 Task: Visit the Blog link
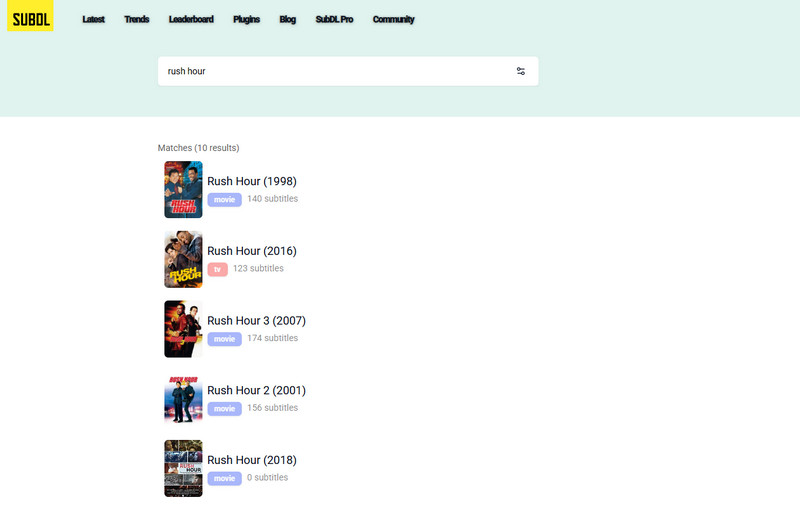click(288, 19)
